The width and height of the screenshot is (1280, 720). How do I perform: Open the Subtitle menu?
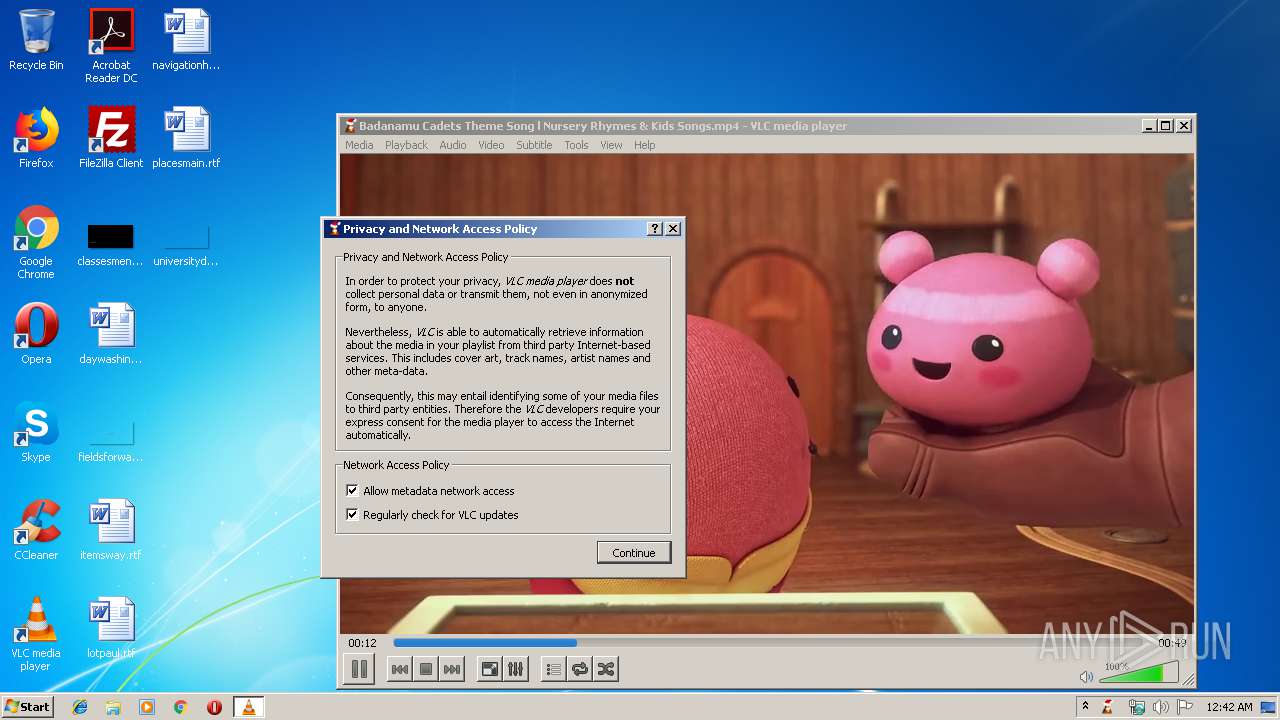point(534,145)
